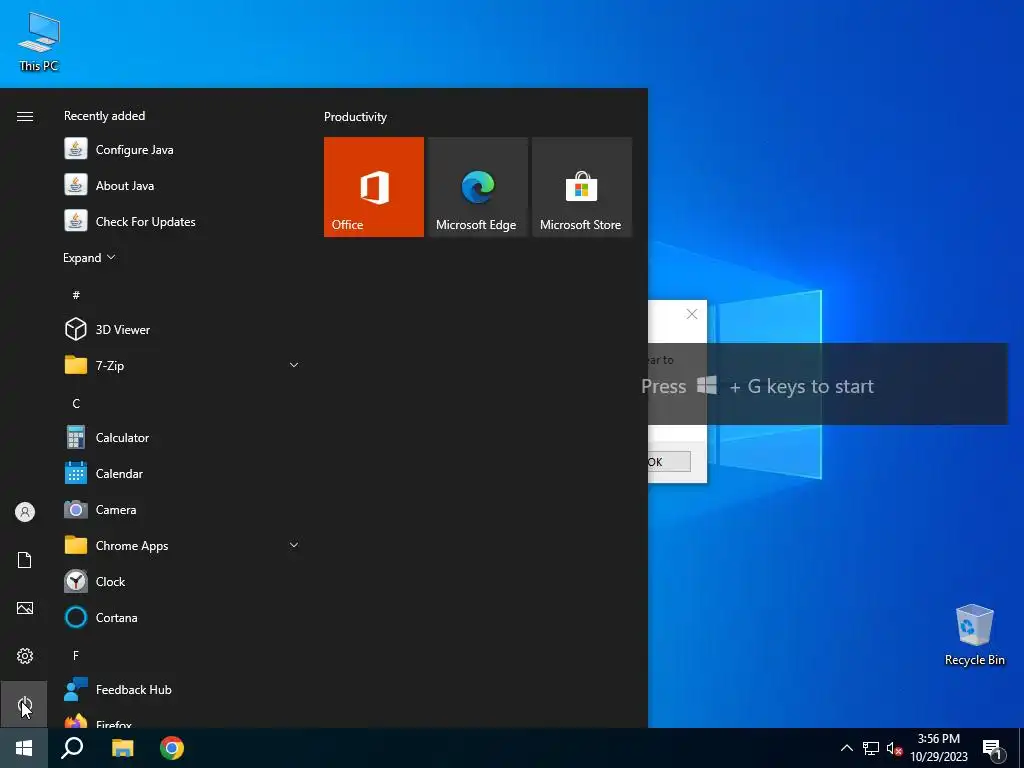Select the This PC desktop icon

point(39,41)
